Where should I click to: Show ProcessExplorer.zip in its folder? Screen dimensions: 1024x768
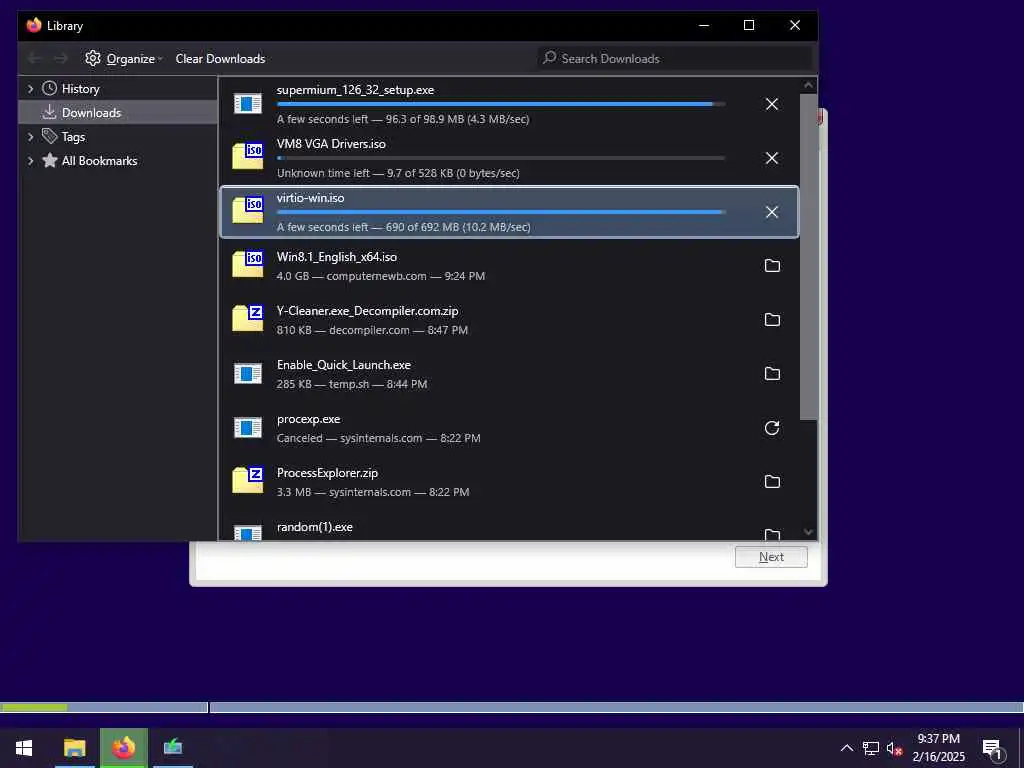click(x=772, y=482)
